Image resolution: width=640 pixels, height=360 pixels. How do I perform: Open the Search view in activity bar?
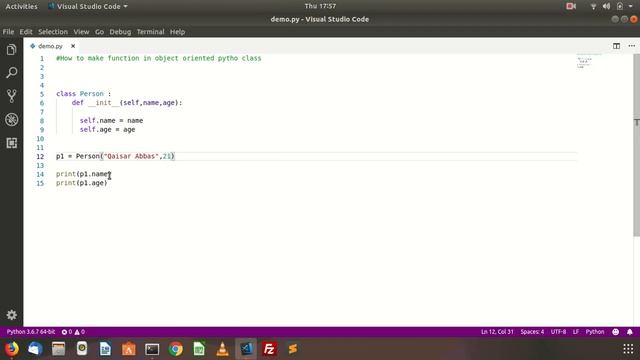[11, 73]
